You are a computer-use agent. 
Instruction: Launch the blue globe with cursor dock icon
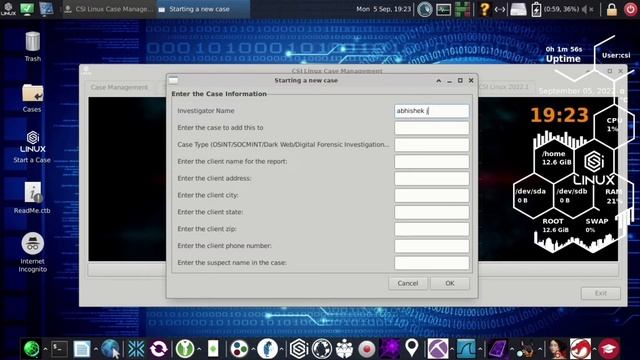tap(110, 349)
